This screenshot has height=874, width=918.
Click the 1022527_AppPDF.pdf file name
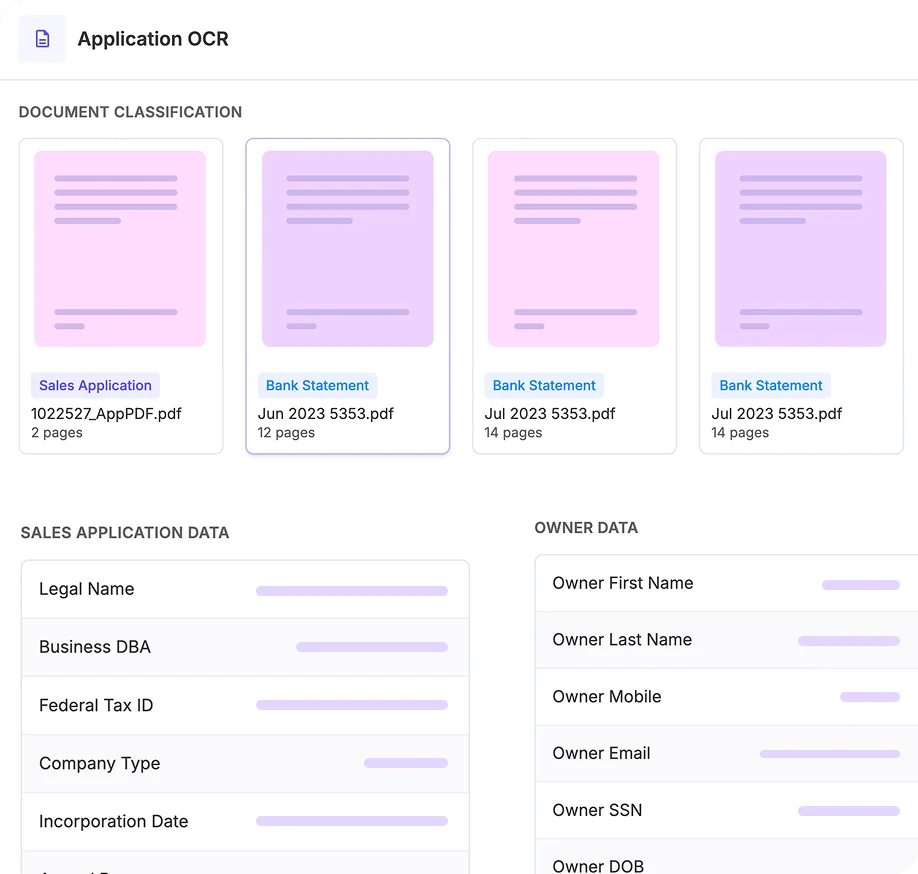point(106,414)
